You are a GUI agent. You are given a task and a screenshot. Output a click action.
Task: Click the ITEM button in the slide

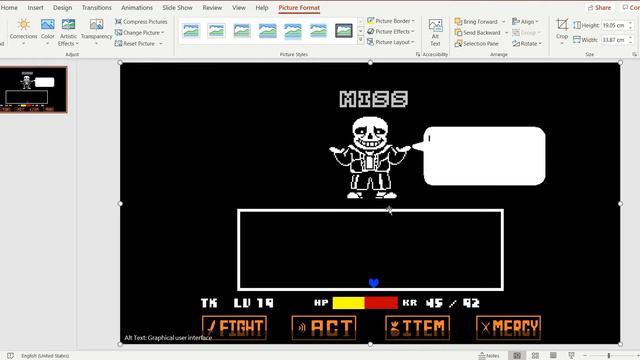click(417, 327)
